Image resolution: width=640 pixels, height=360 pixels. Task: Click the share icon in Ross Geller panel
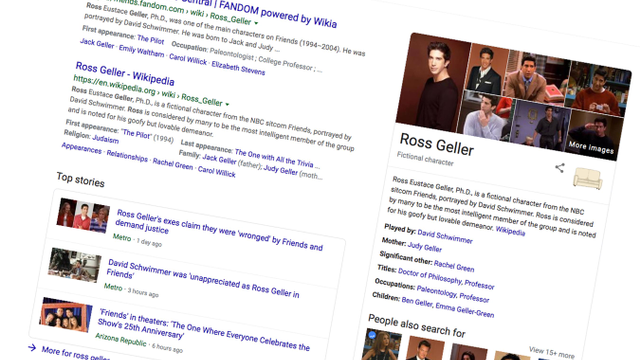point(560,167)
